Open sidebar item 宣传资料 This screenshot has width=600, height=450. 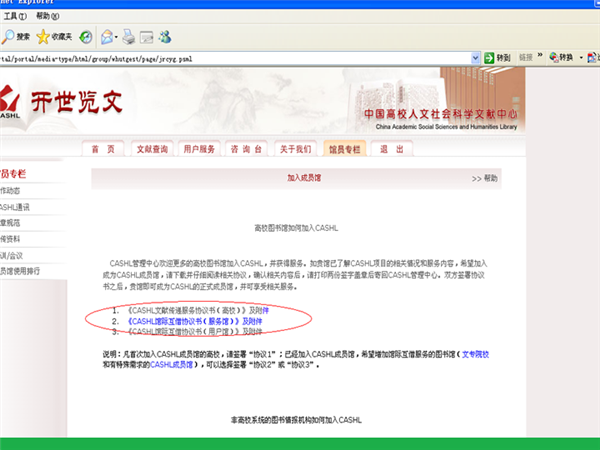pos(10,239)
